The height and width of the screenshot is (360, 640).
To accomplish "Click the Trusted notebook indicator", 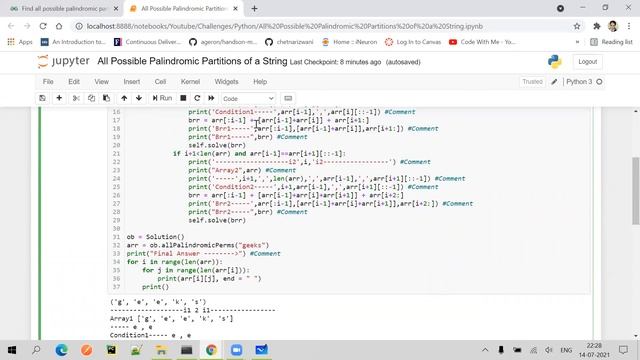I will [x=533, y=82].
